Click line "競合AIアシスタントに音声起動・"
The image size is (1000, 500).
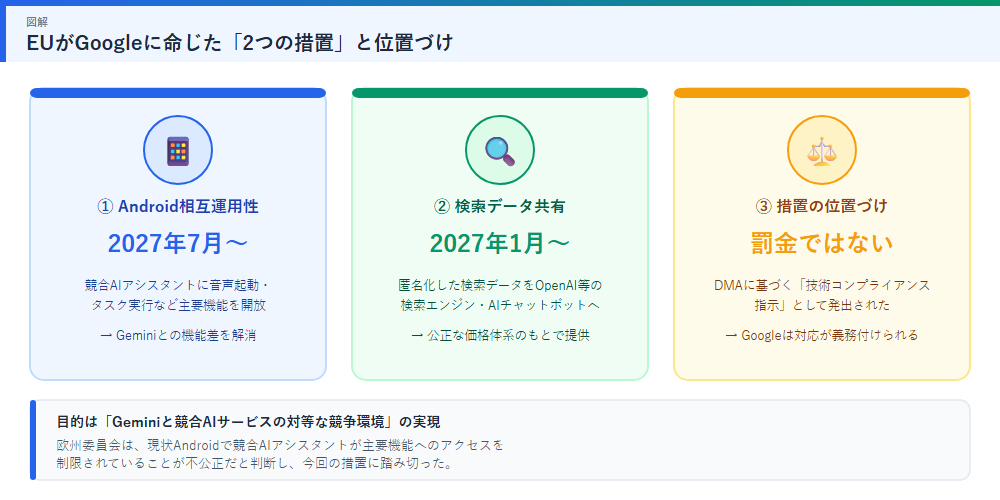tap(178, 284)
